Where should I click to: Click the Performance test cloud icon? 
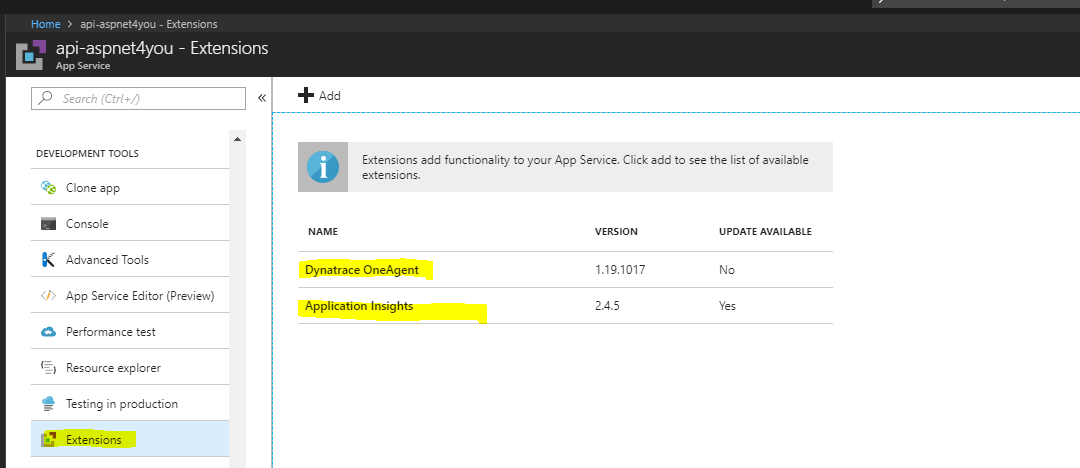pyautogui.click(x=48, y=332)
